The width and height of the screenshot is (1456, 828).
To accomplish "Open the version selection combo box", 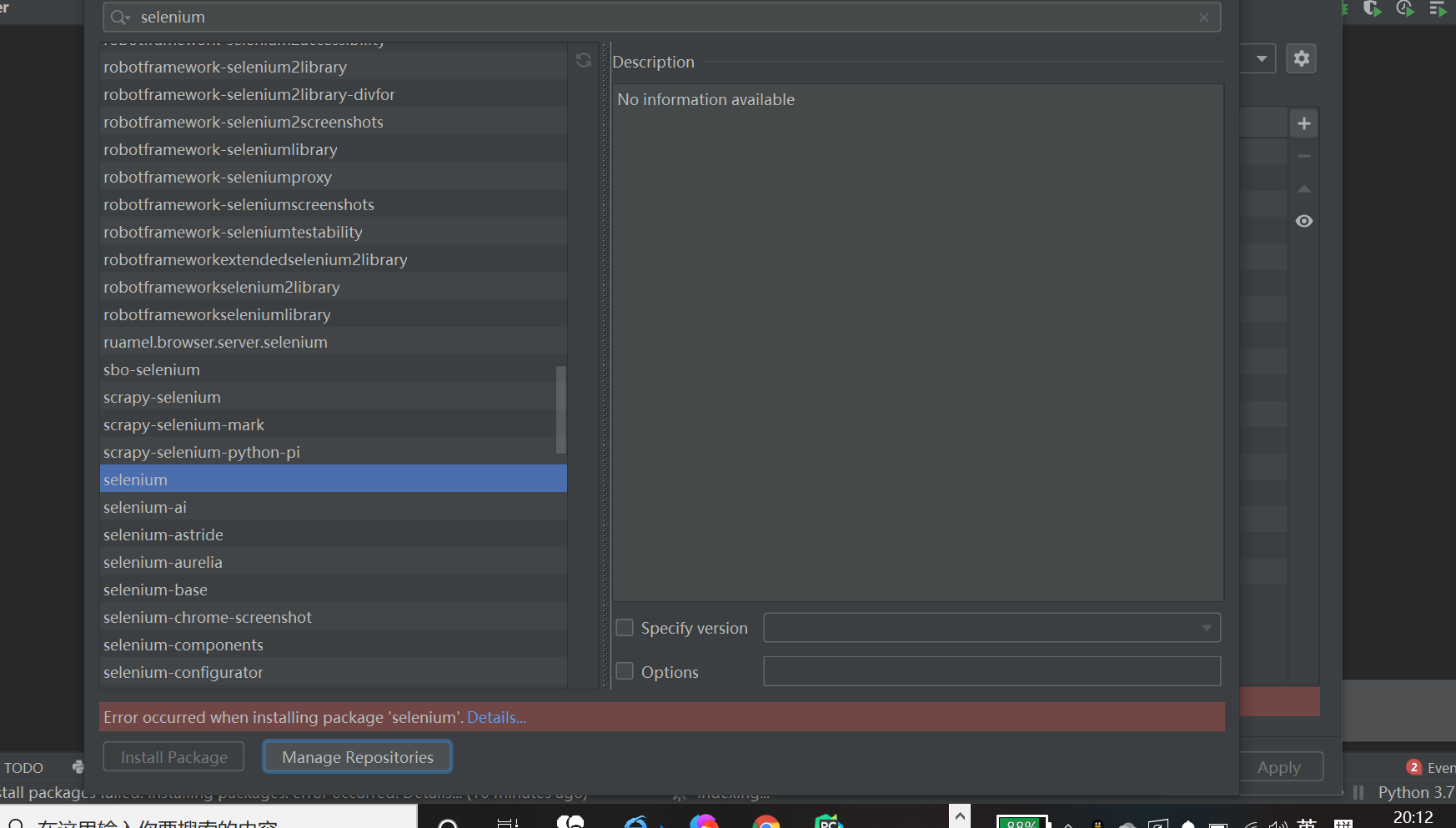I will pos(992,628).
